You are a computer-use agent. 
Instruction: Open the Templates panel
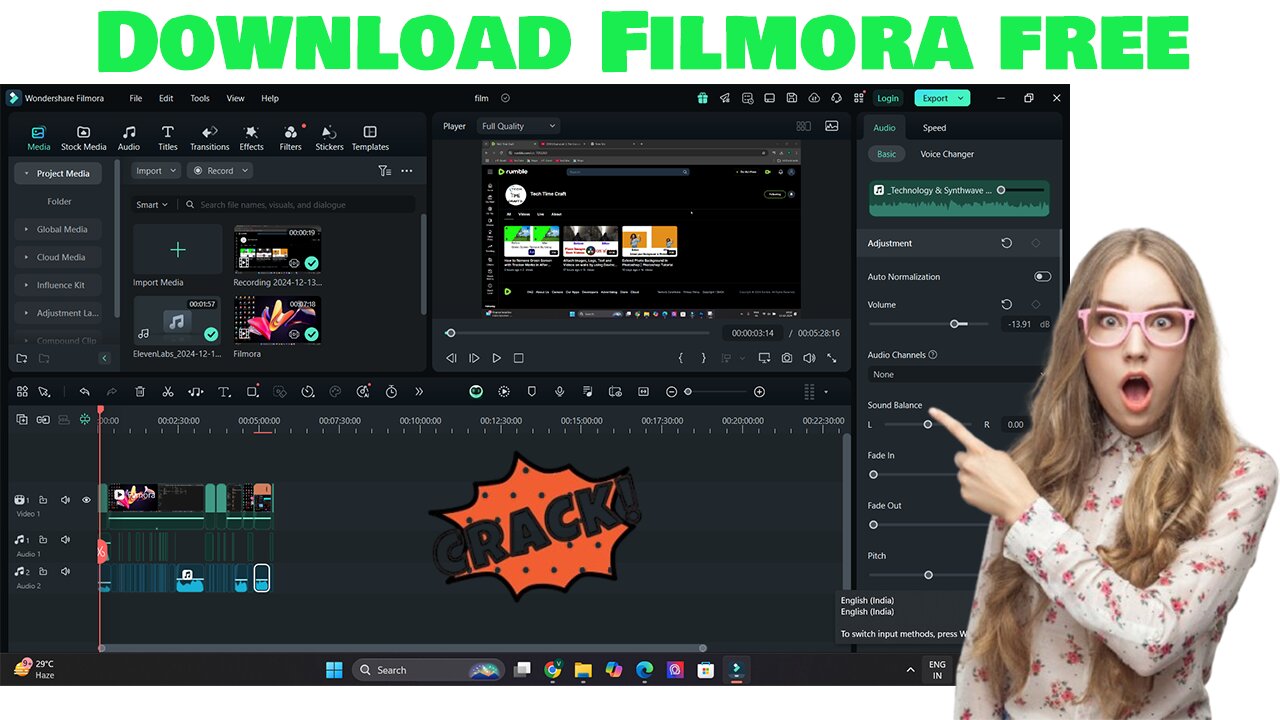click(370, 138)
